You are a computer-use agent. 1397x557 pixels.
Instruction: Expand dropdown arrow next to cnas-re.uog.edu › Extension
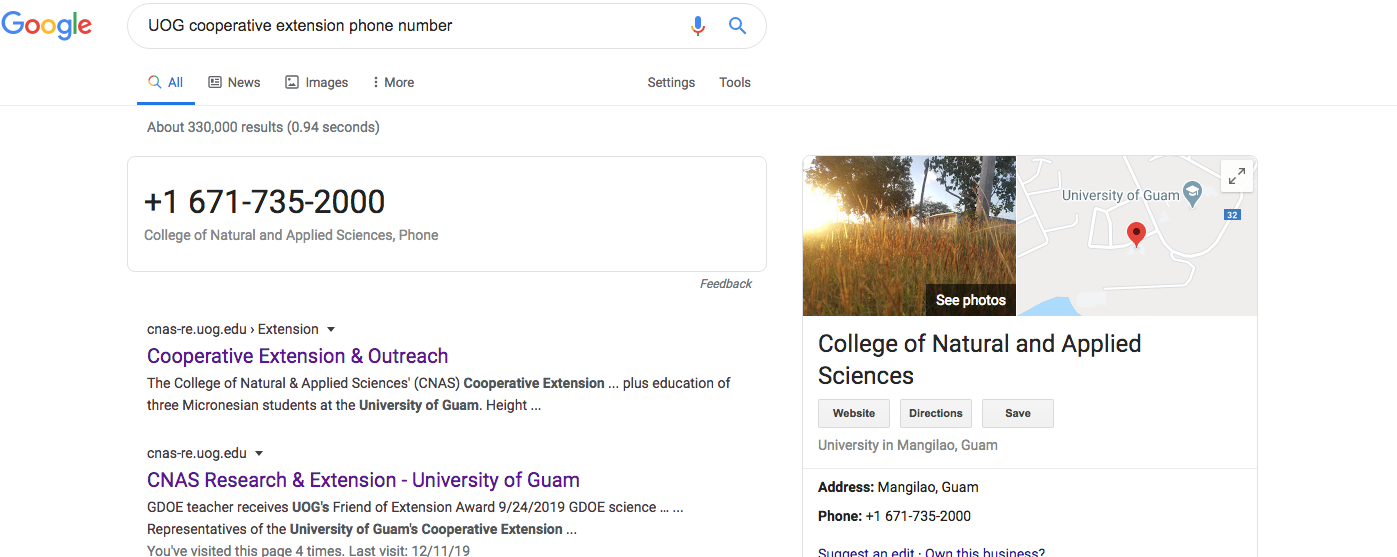click(331, 329)
